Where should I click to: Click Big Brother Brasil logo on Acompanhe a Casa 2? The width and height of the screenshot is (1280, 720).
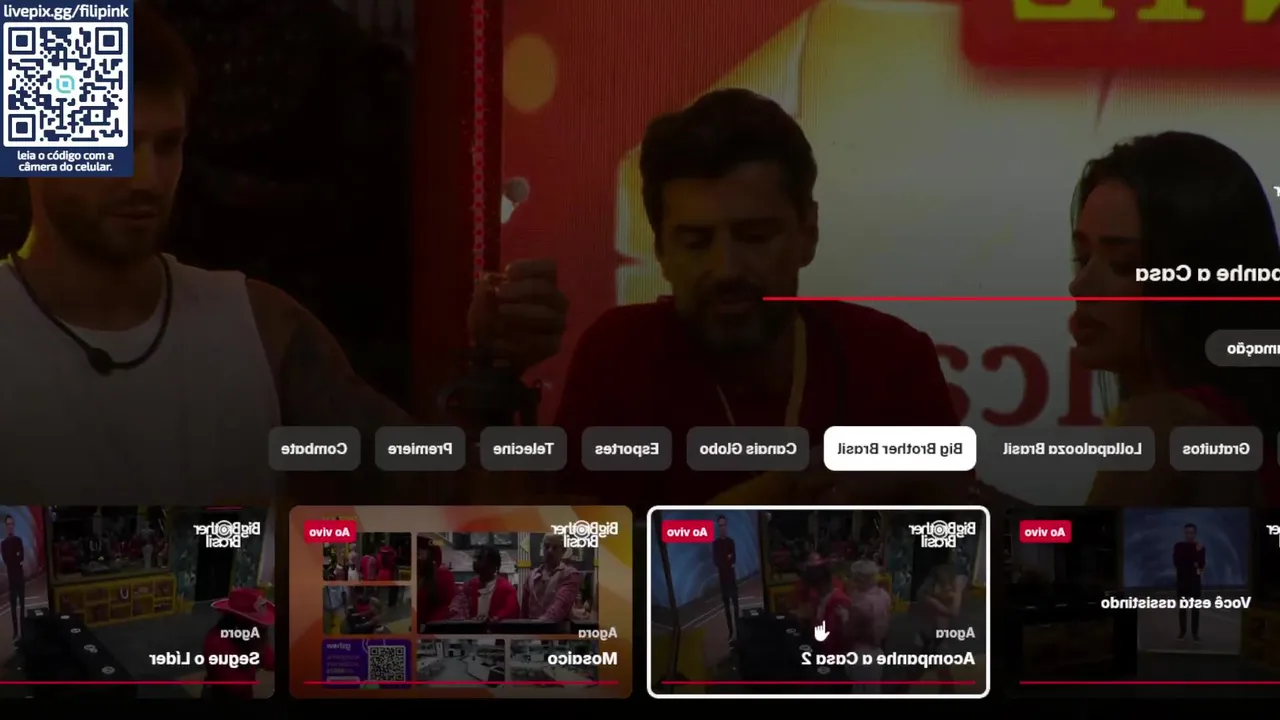pyautogui.click(x=941, y=534)
